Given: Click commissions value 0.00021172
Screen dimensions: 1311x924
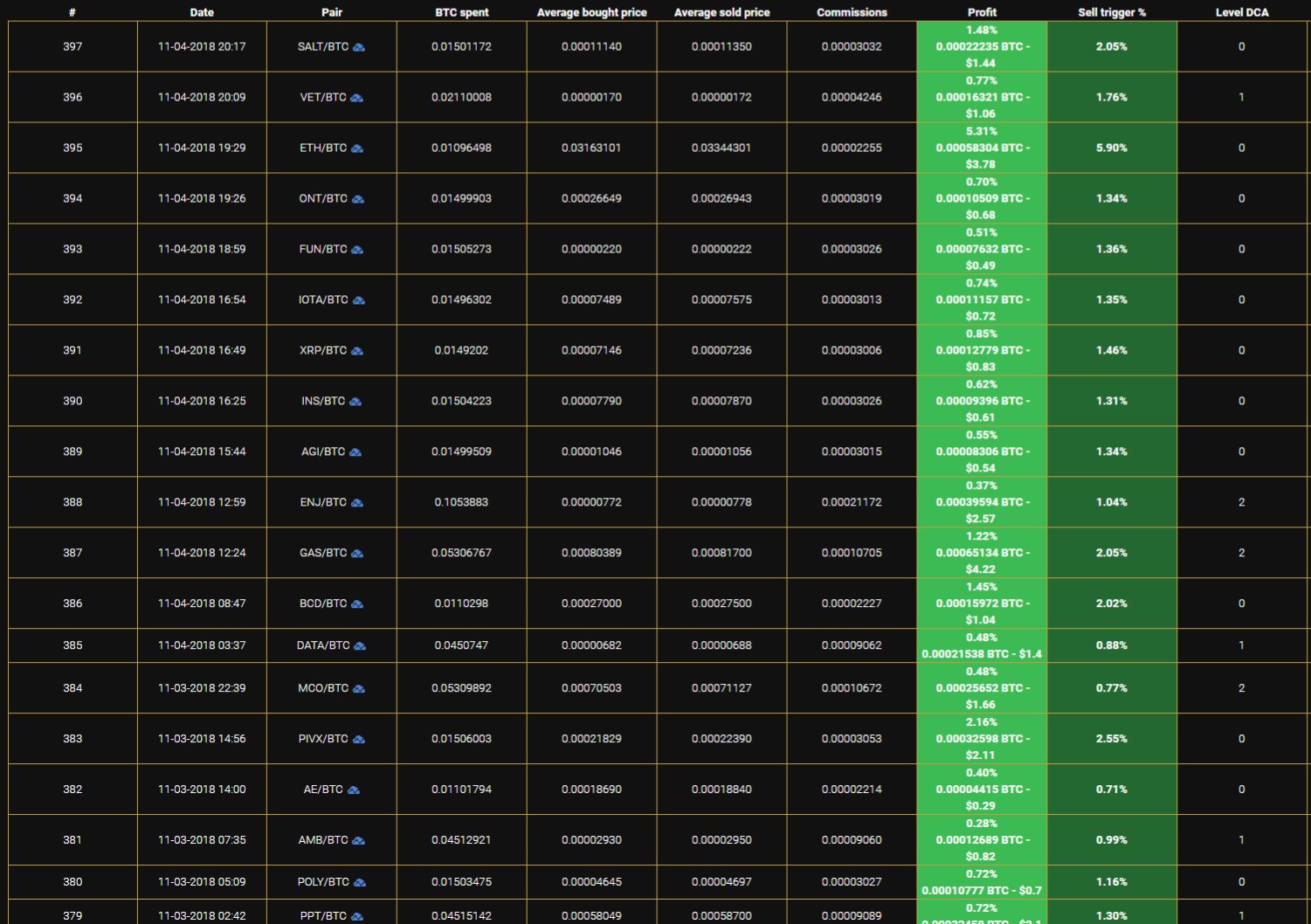Looking at the screenshot, I should (852, 502).
